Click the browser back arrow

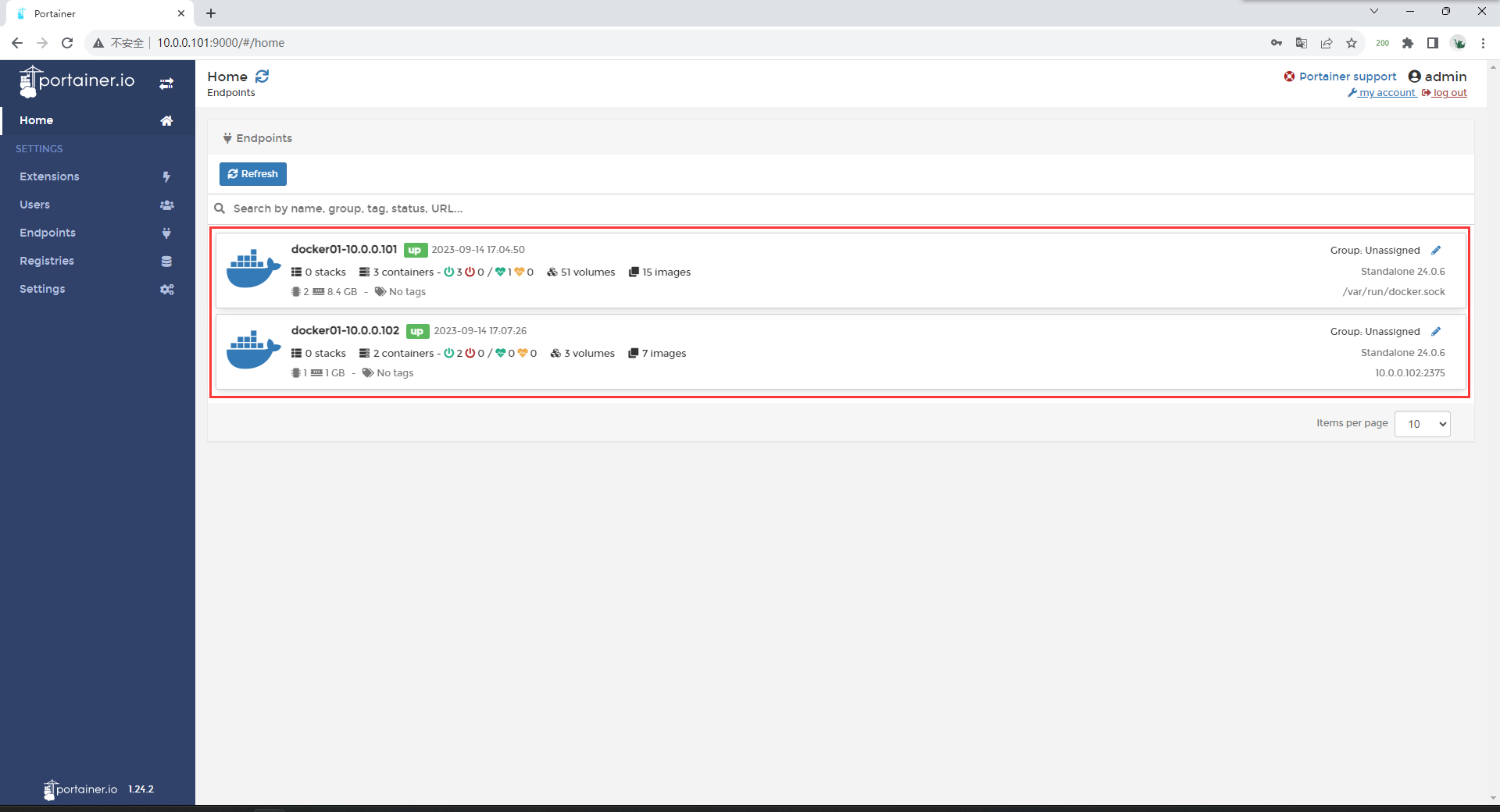point(17,43)
